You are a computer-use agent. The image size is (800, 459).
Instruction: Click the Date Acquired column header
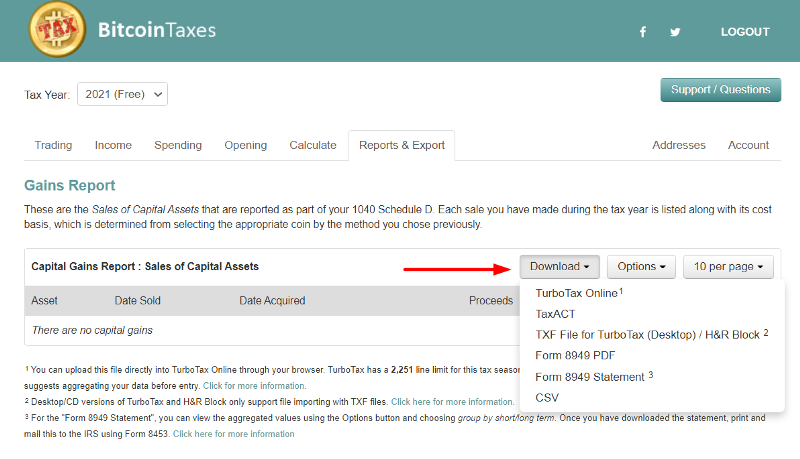[x=272, y=301]
